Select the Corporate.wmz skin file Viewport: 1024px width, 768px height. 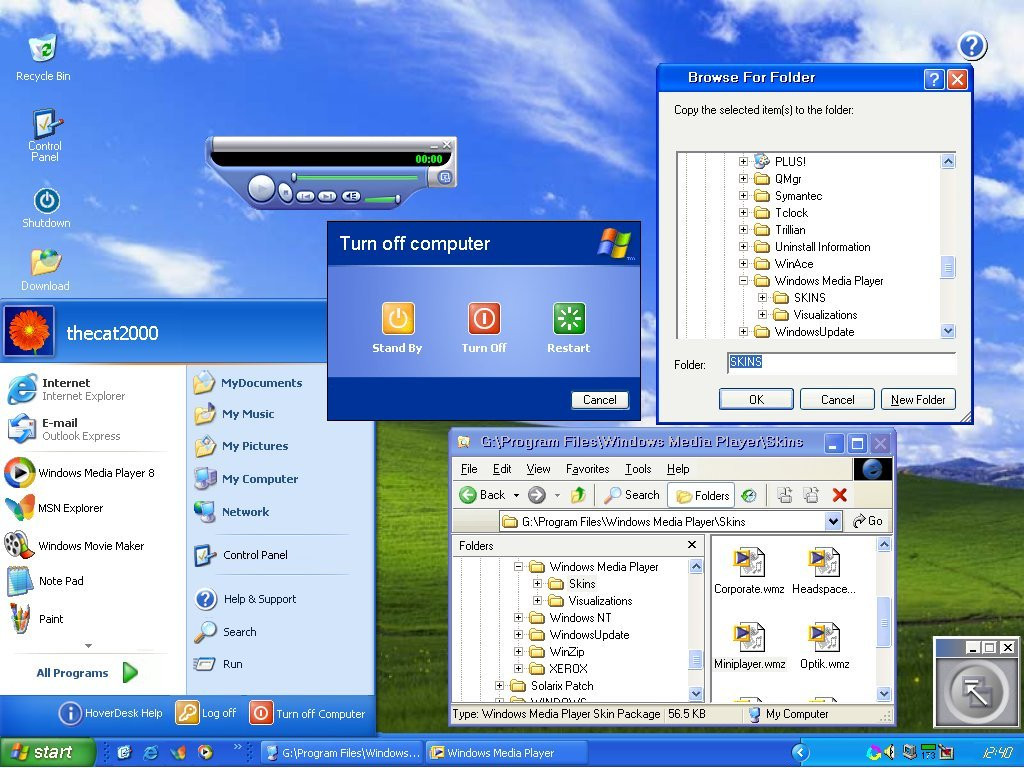pyautogui.click(x=749, y=571)
